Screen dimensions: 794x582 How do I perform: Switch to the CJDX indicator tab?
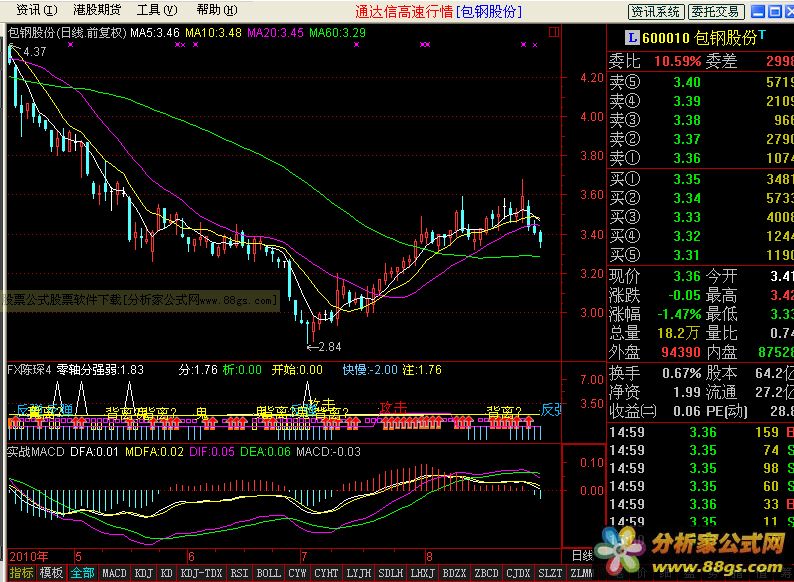coord(518,573)
